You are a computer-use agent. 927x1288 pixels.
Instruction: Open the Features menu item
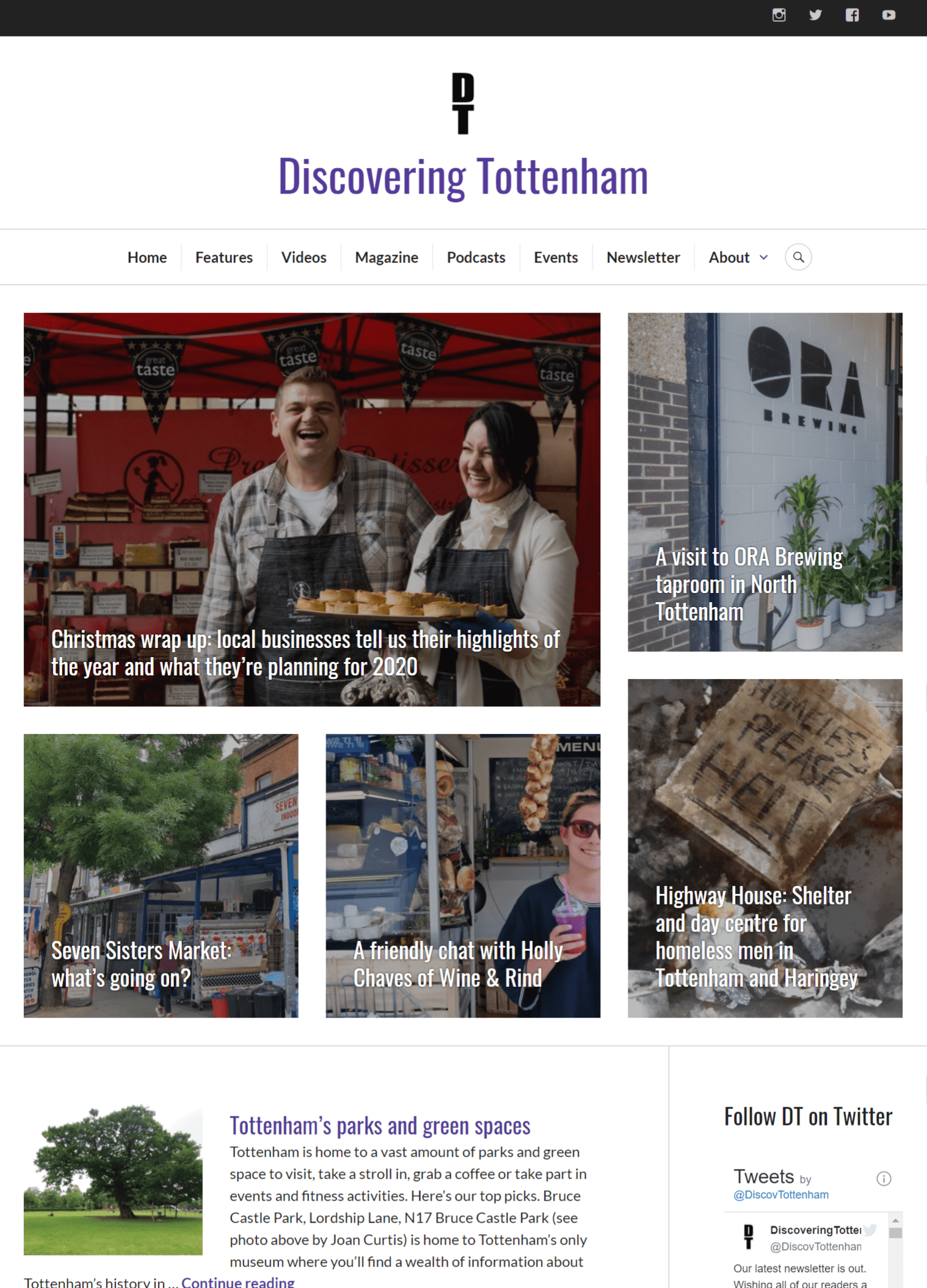click(224, 258)
